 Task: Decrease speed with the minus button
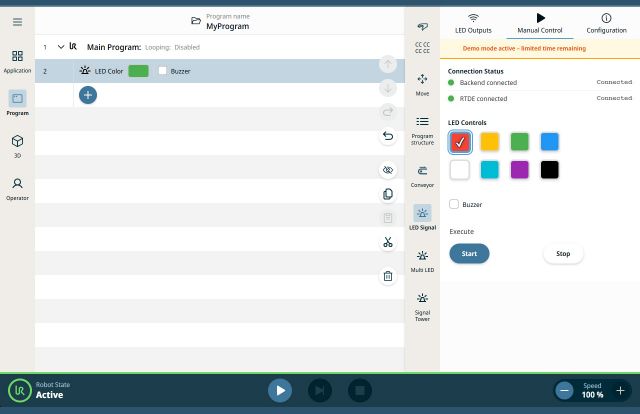click(x=564, y=390)
